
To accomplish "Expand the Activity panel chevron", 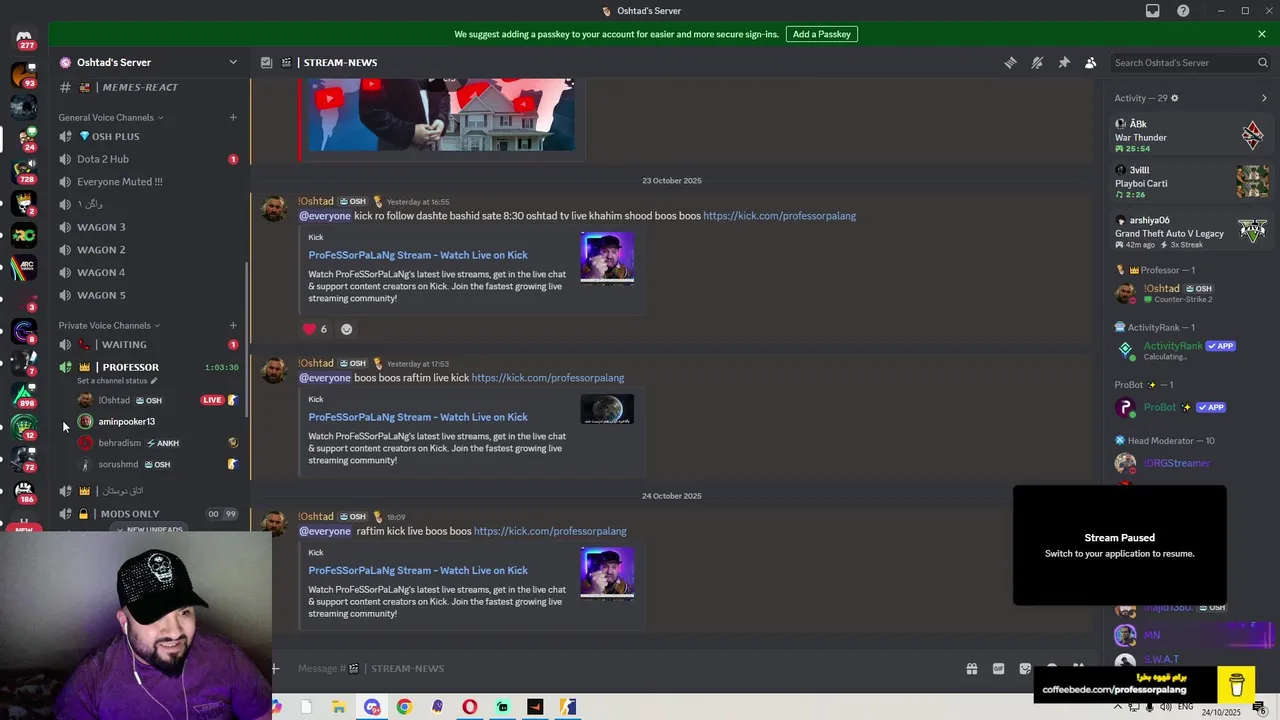I will [1264, 98].
